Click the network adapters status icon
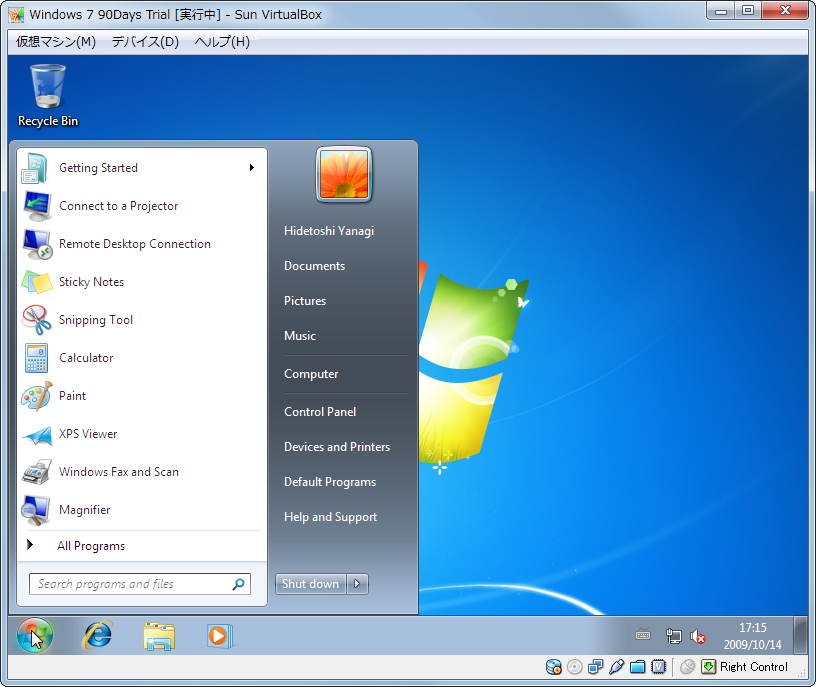 tap(595, 667)
